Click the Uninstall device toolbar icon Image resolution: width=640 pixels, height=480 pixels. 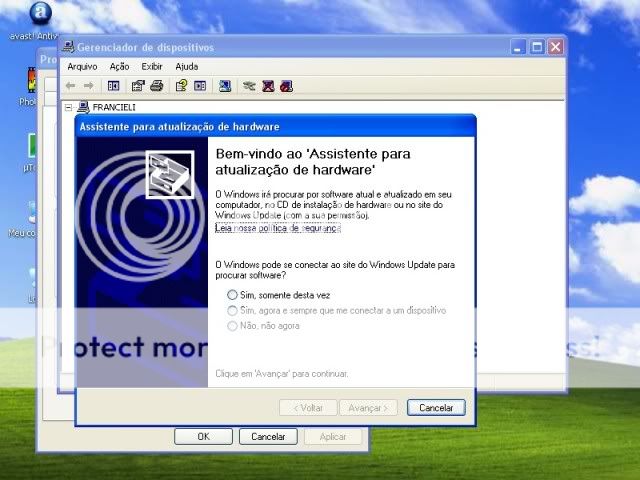click(268, 86)
